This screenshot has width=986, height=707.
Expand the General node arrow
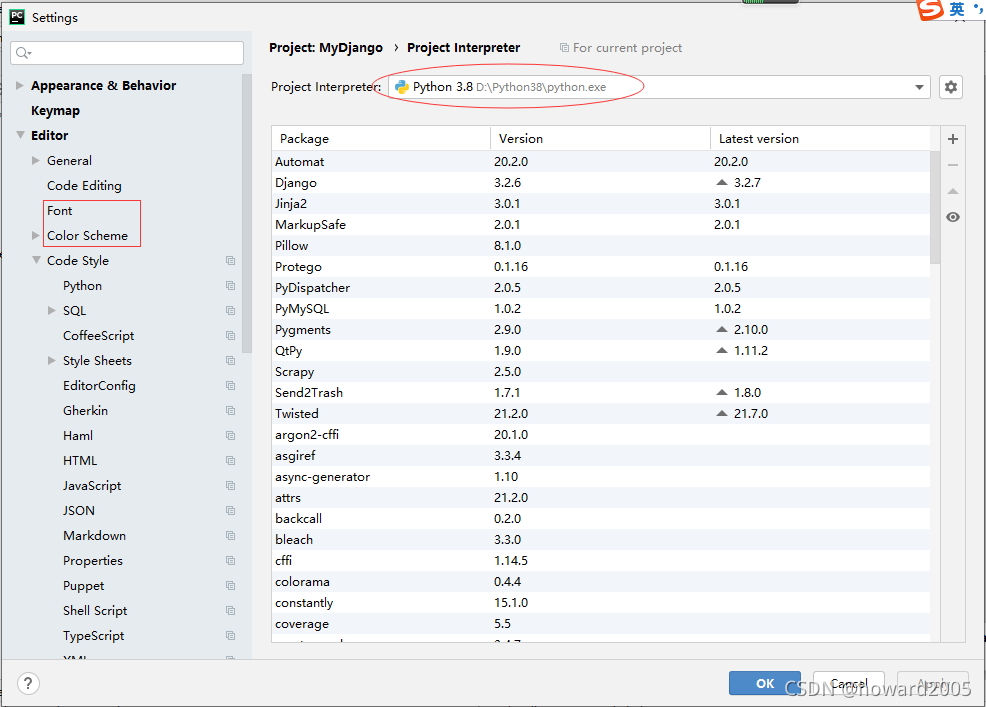coord(36,160)
